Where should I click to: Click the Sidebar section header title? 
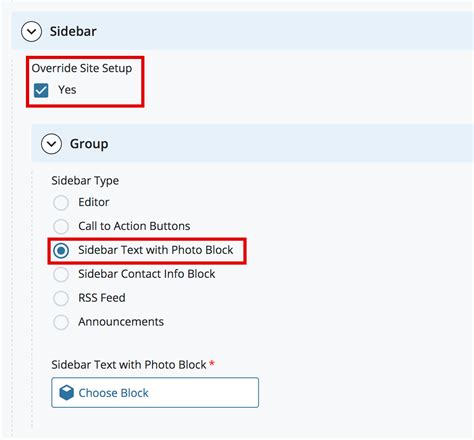click(x=73, y=31)
